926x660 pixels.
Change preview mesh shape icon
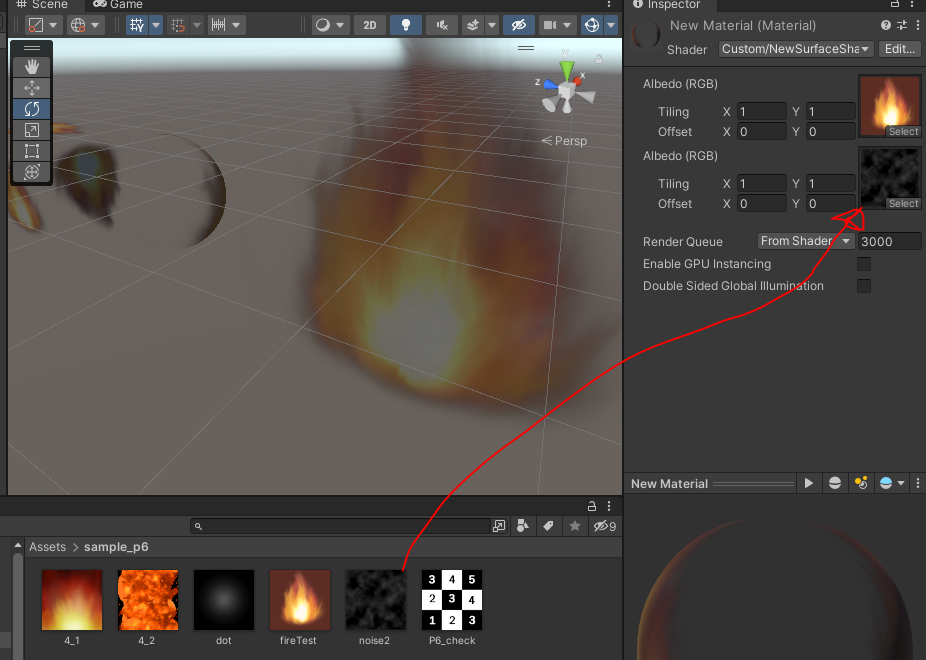click(x=834, y=483)
